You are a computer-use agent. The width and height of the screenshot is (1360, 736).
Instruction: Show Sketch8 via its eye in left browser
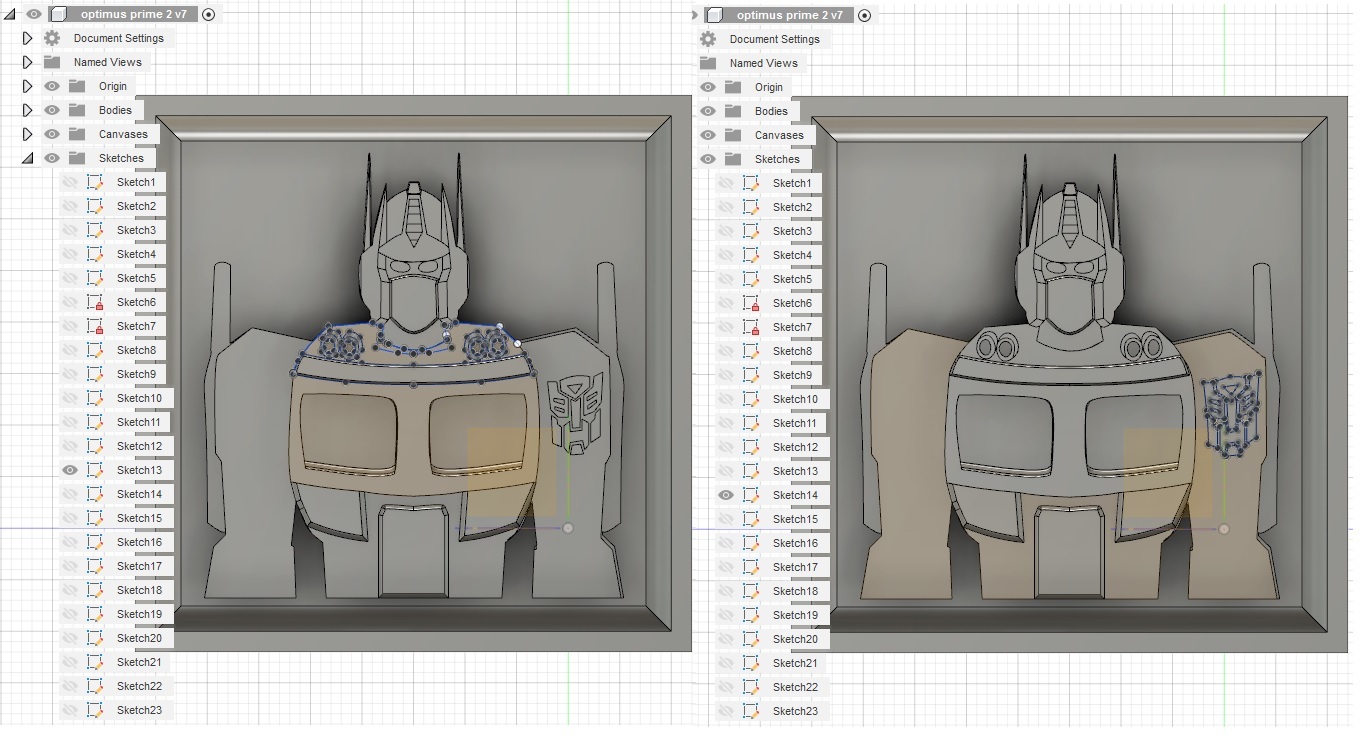(70, 350)
